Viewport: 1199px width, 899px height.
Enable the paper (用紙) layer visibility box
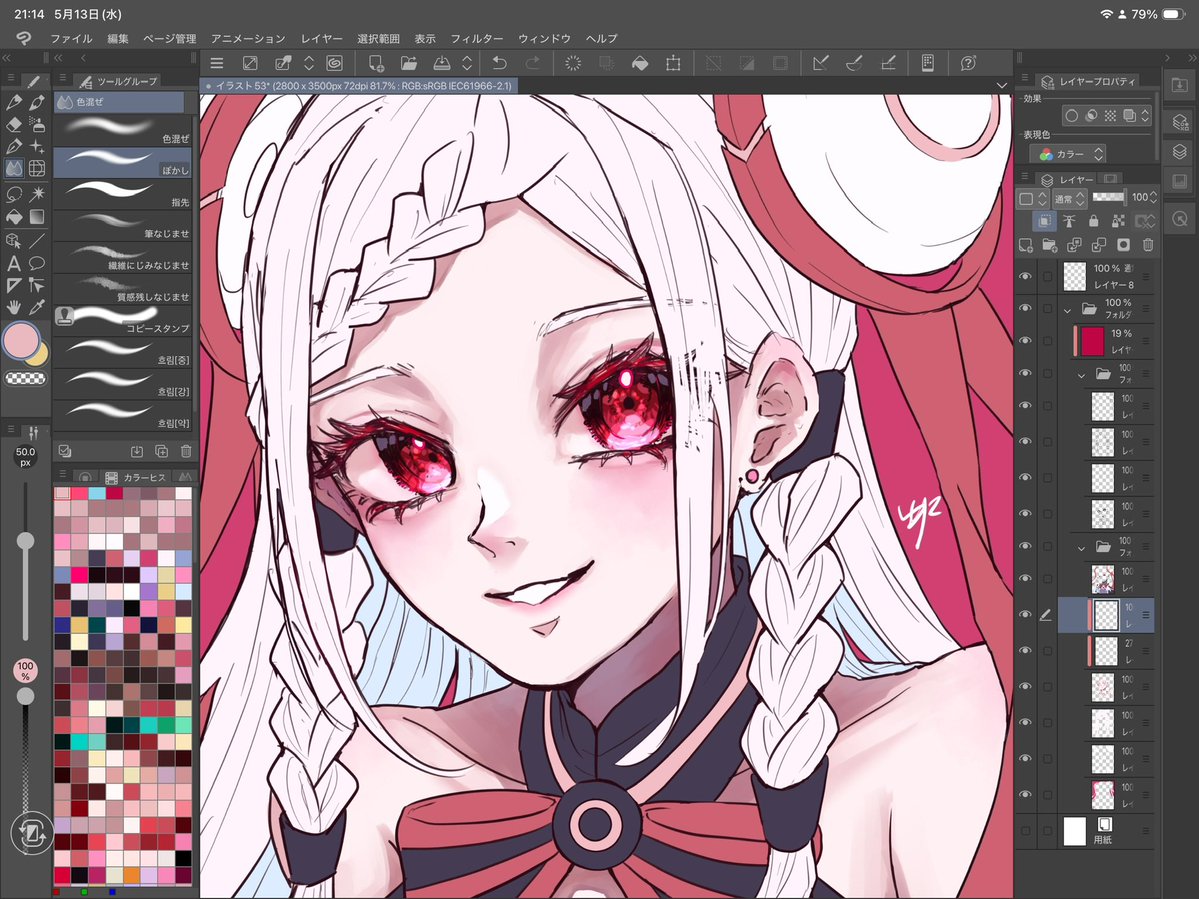click(1025, 831)
